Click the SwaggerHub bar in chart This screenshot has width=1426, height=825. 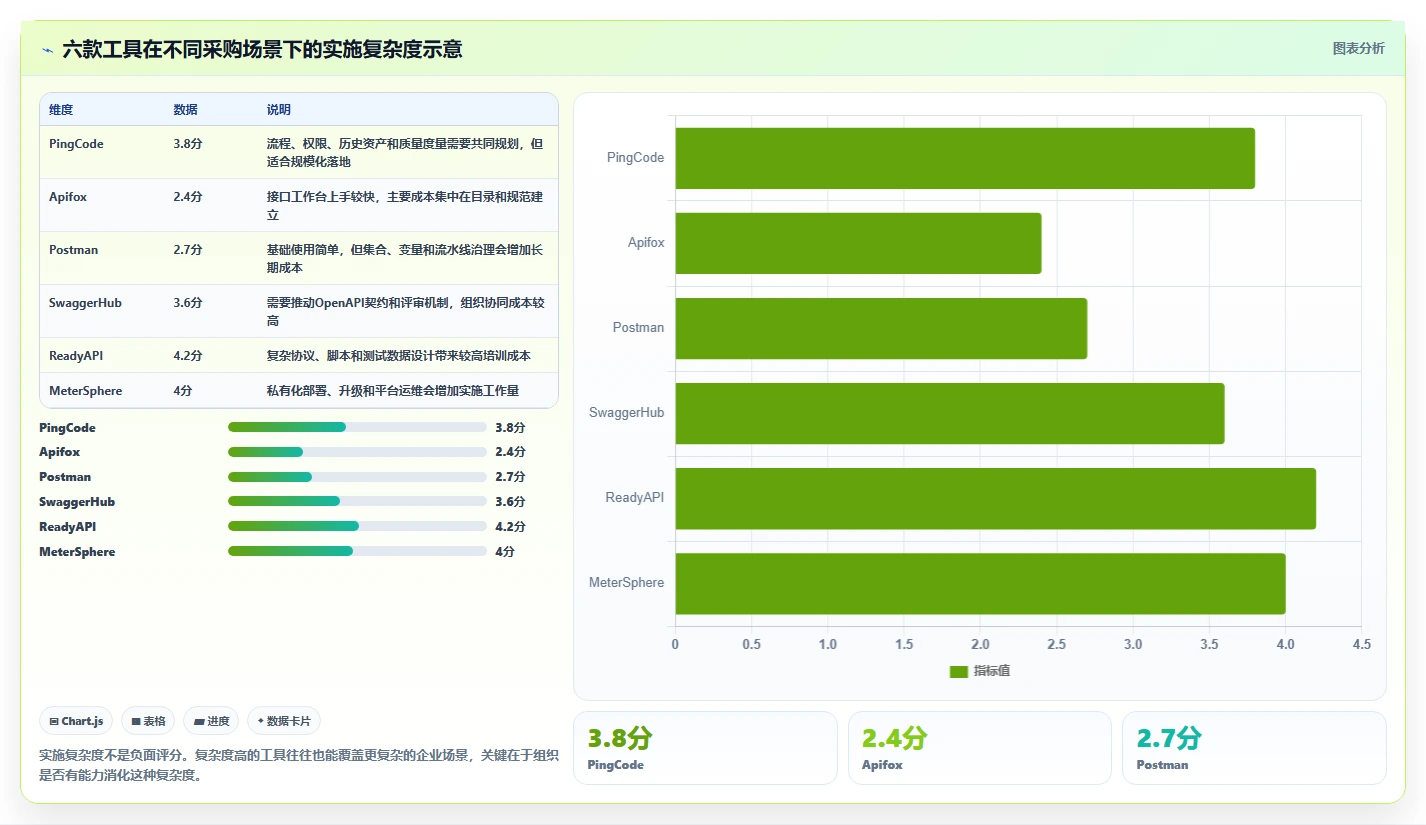coord(950,413)
